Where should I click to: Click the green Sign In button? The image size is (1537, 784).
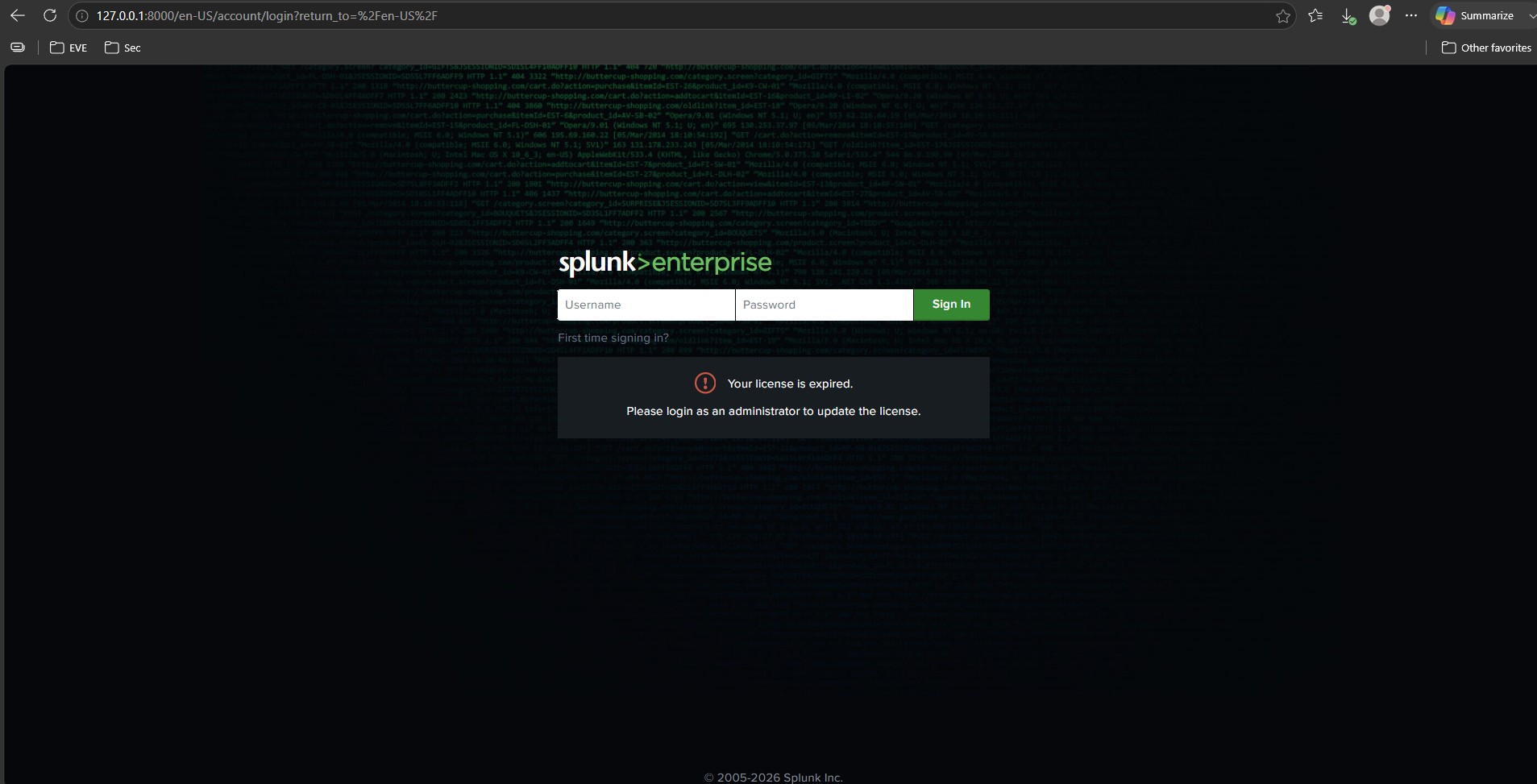click(x=951, y=305)
